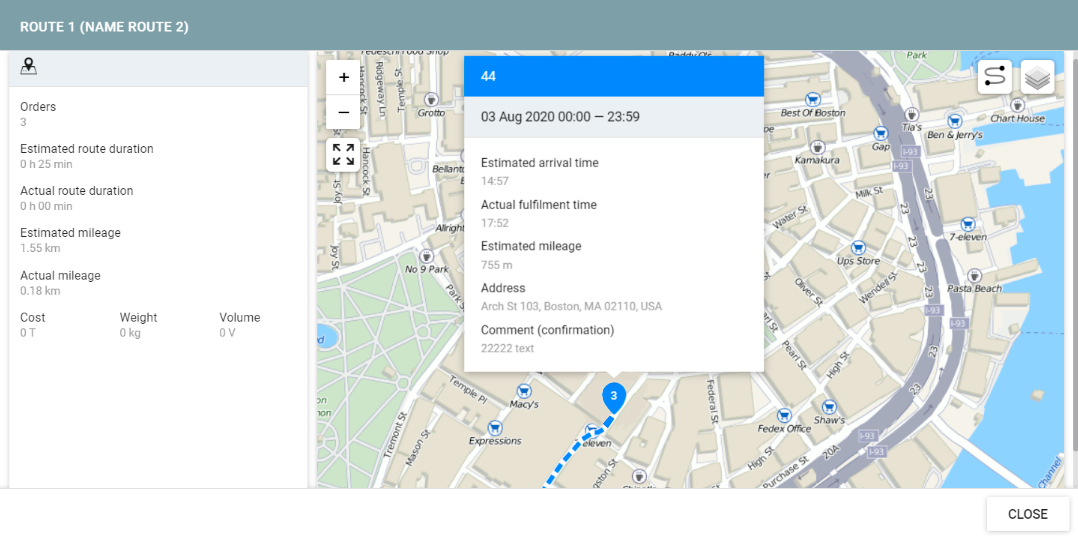This screenshot has height=539, width=1078.
Task: Click the 7-eleven icon near waterfront
Action: point(967,224)
